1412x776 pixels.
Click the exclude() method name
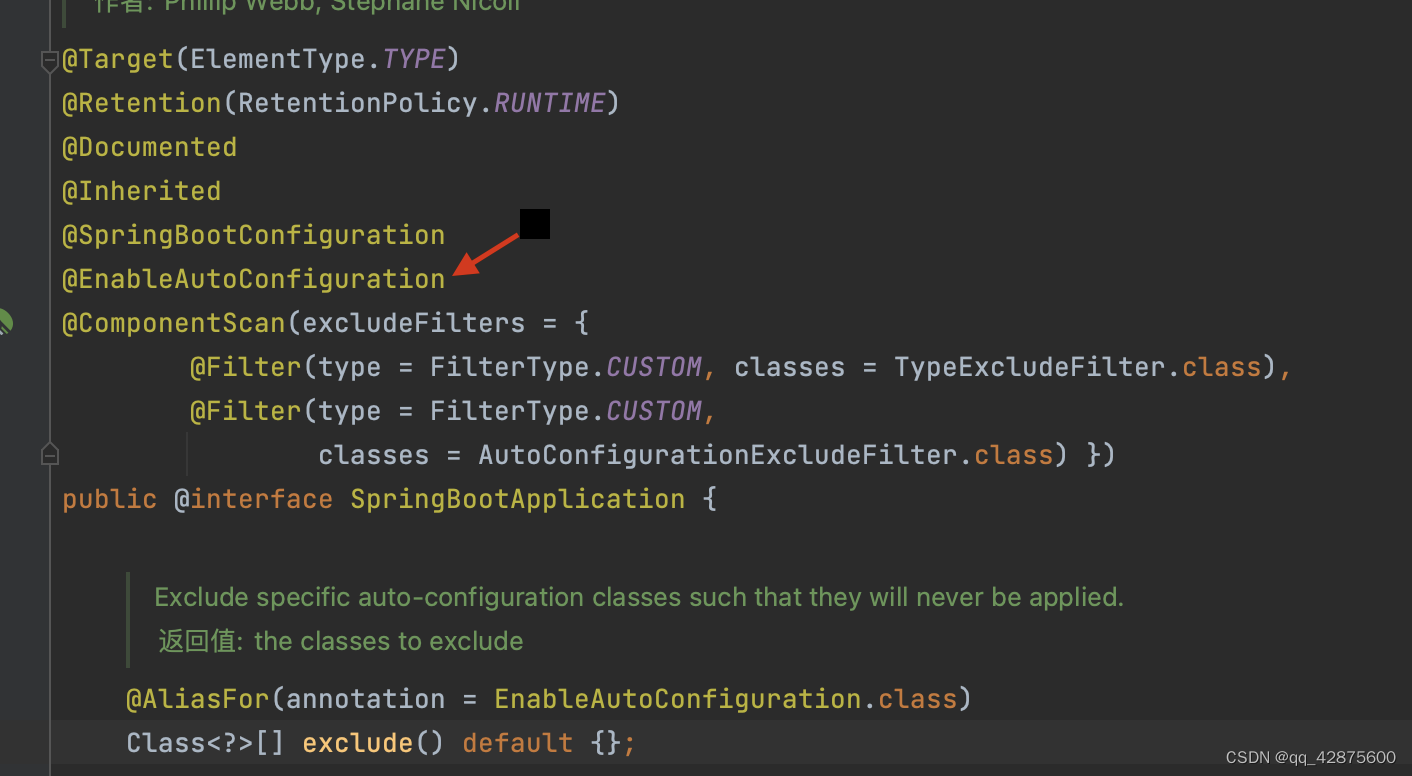click(358, 743)
